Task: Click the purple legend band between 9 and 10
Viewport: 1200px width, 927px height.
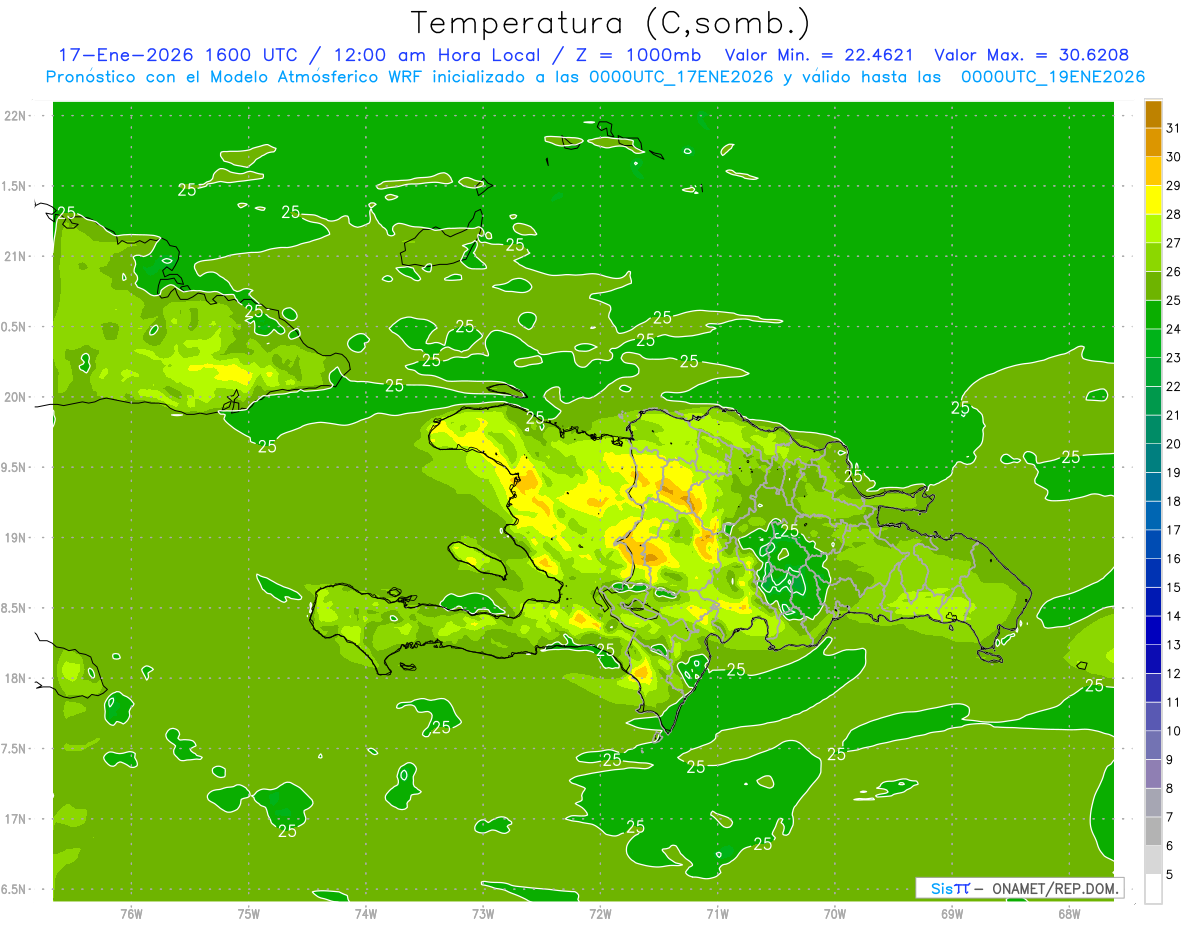Action: point(1153,745)
